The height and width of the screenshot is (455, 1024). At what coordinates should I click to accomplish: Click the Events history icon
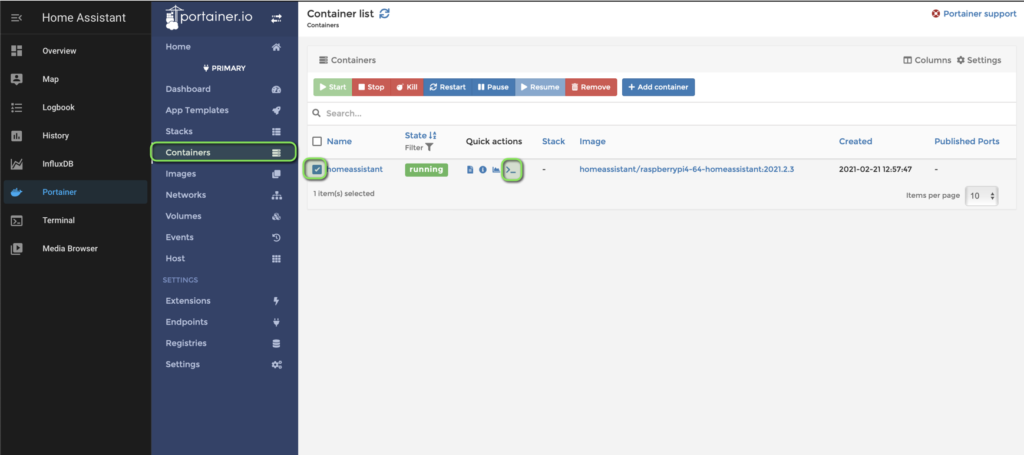(276, 238)
